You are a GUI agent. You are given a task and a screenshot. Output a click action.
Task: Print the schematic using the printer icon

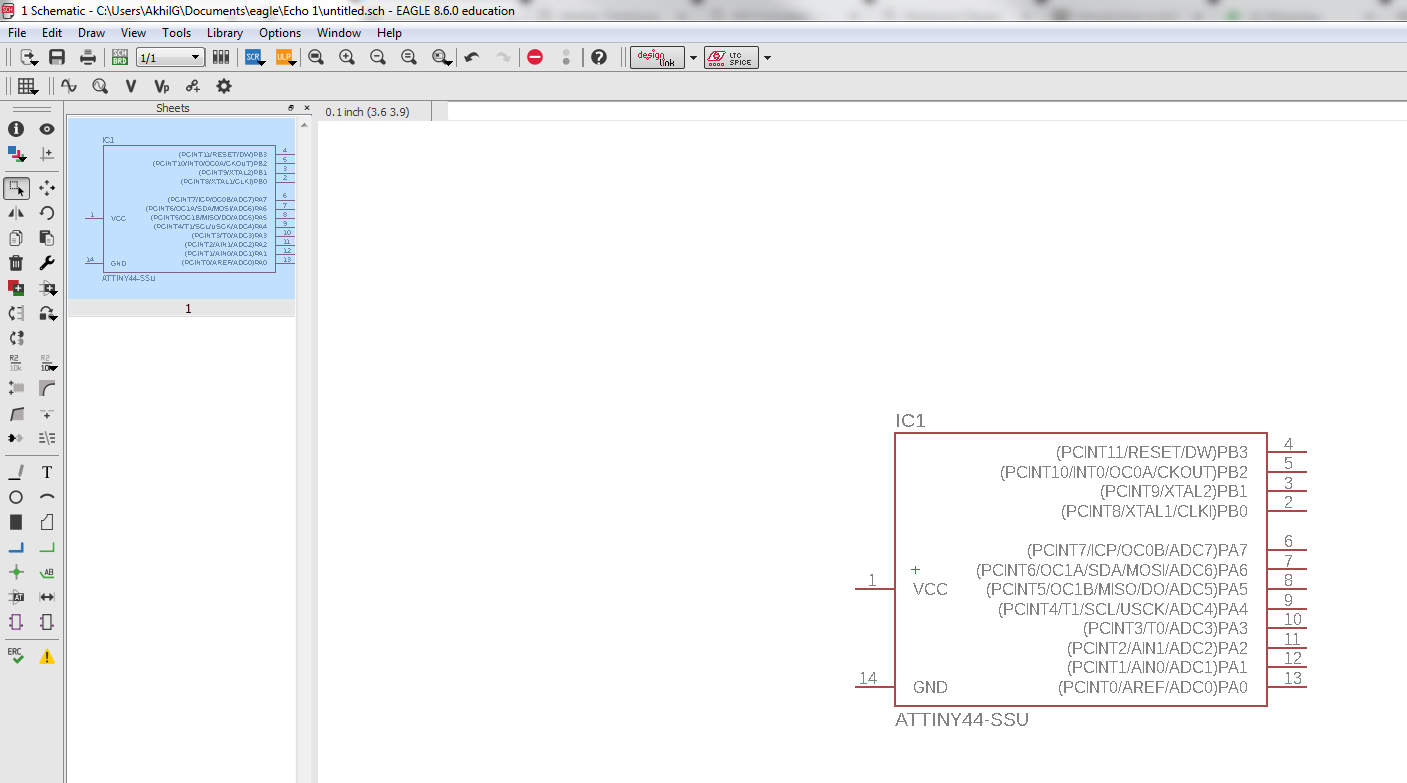coord(88,57)
